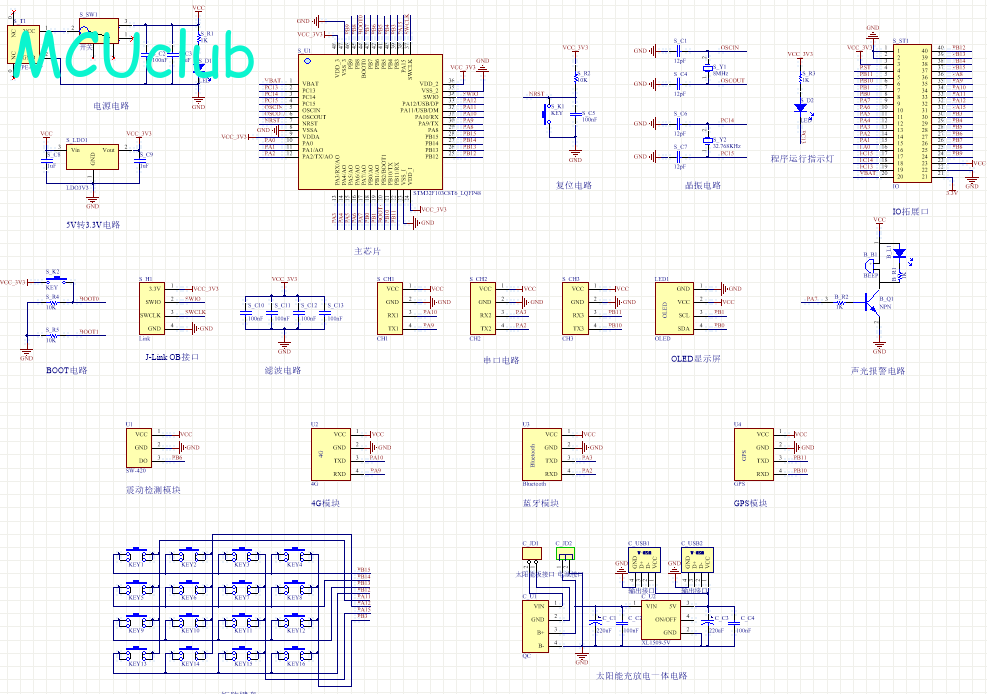This screenshot has width=987, height=694.
Task: Select the C_JD1 solar panel connector
Action: [532, 553]
